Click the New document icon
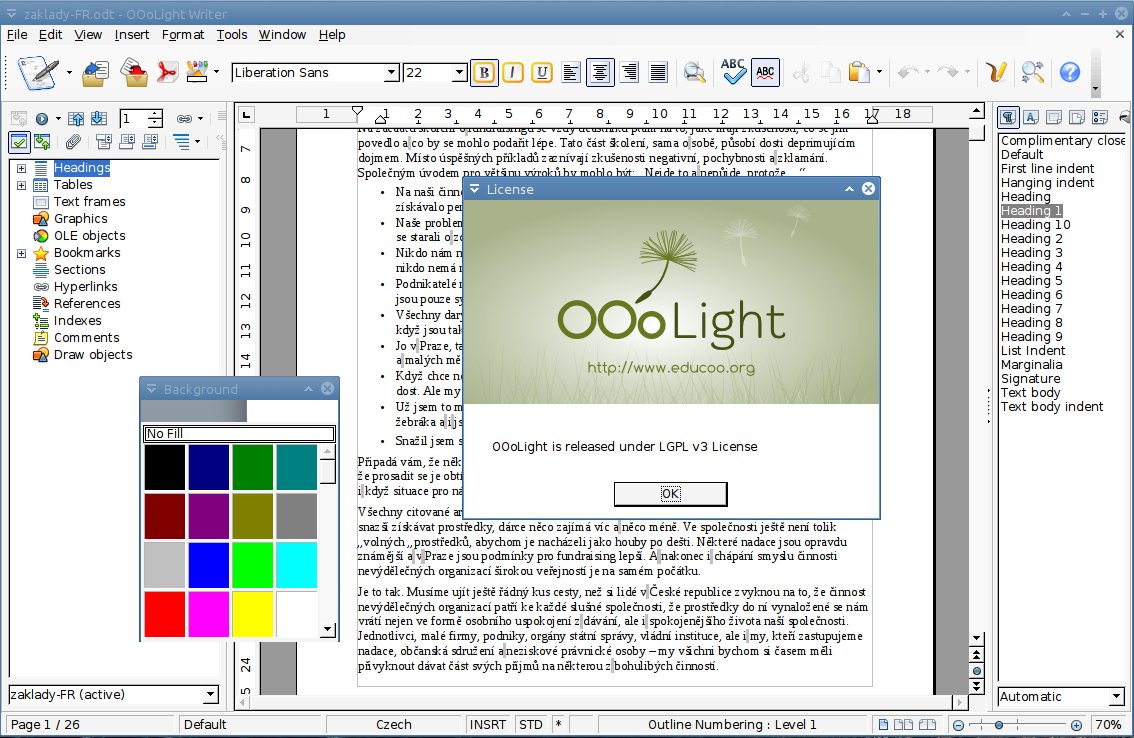This screenshot has width=1134, height=738. click(38, 72)
